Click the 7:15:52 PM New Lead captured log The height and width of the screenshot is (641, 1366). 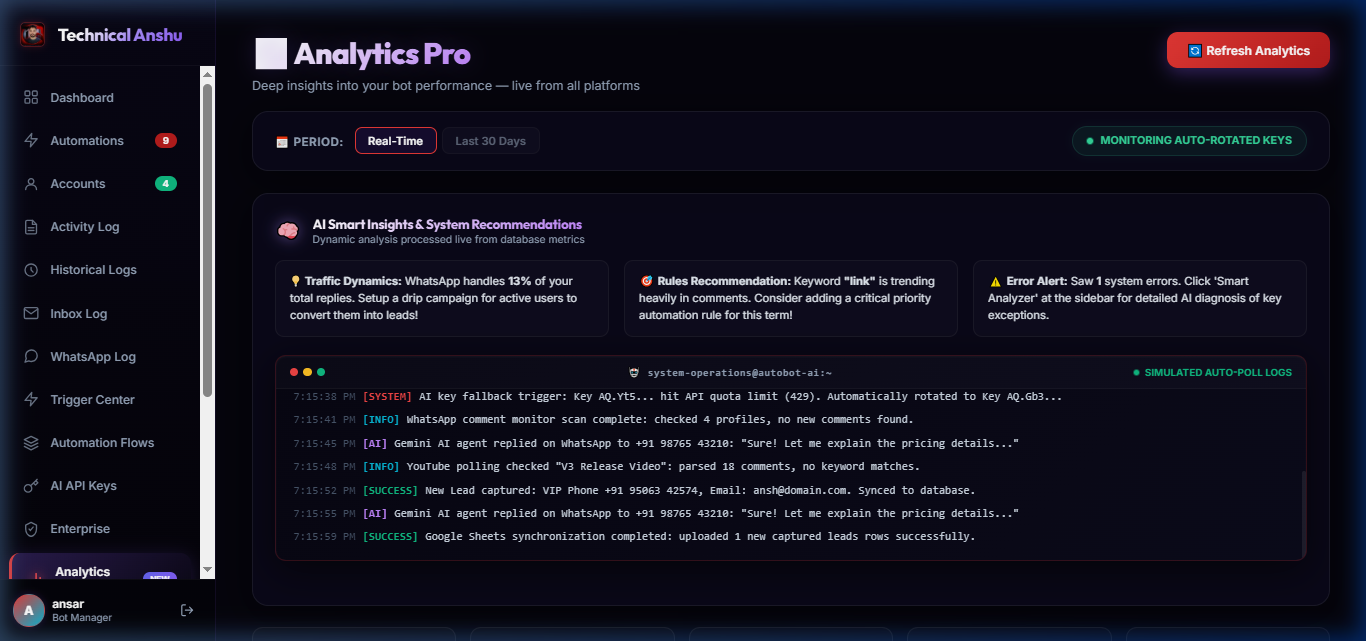634,490
